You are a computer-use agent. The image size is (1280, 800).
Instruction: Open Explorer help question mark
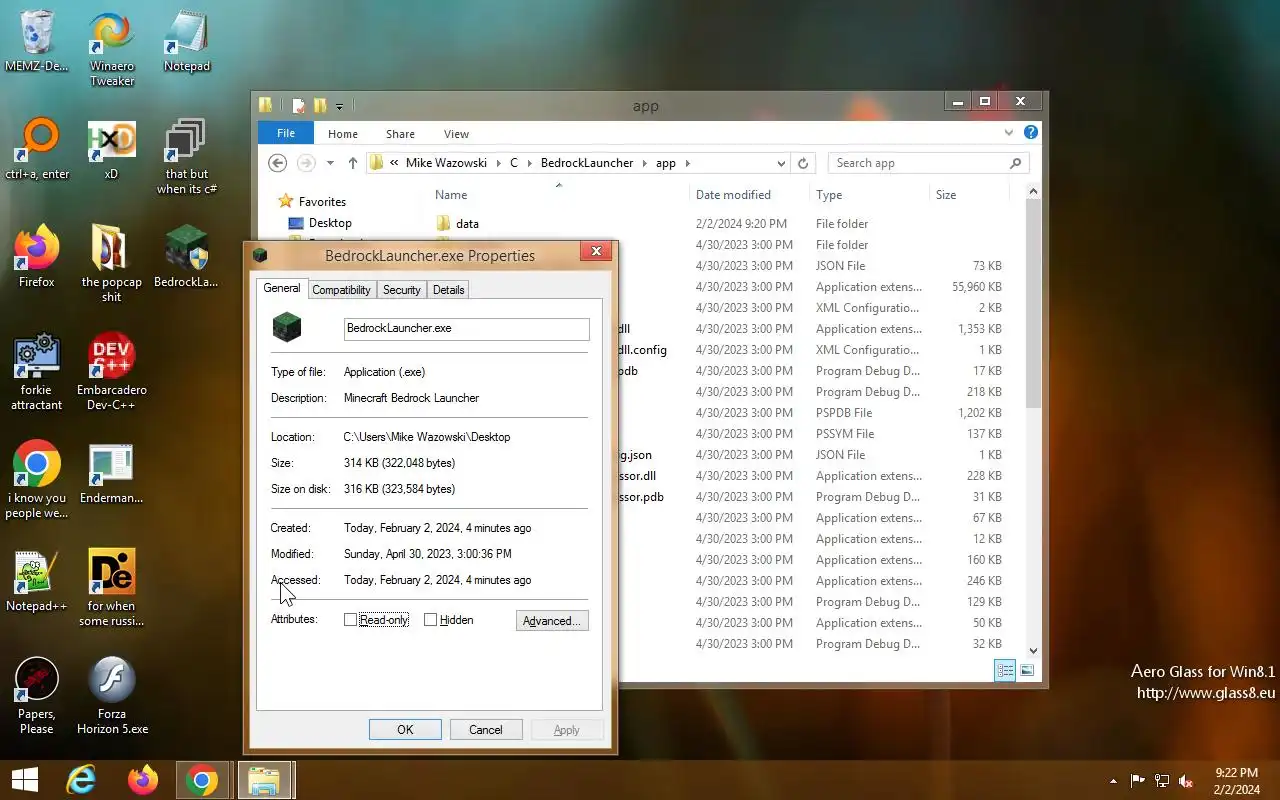coord(1031,132)
